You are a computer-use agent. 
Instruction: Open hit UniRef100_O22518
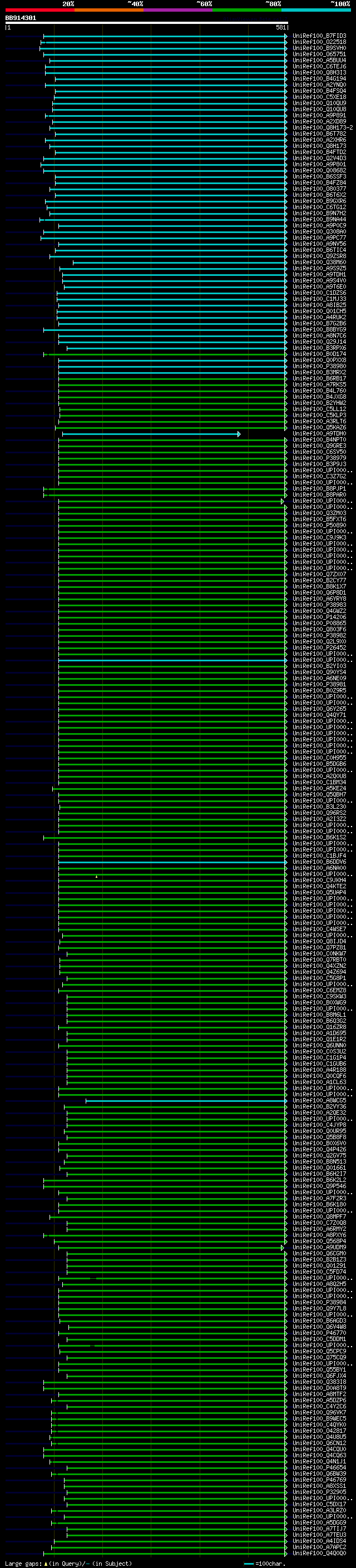[319, 43]
